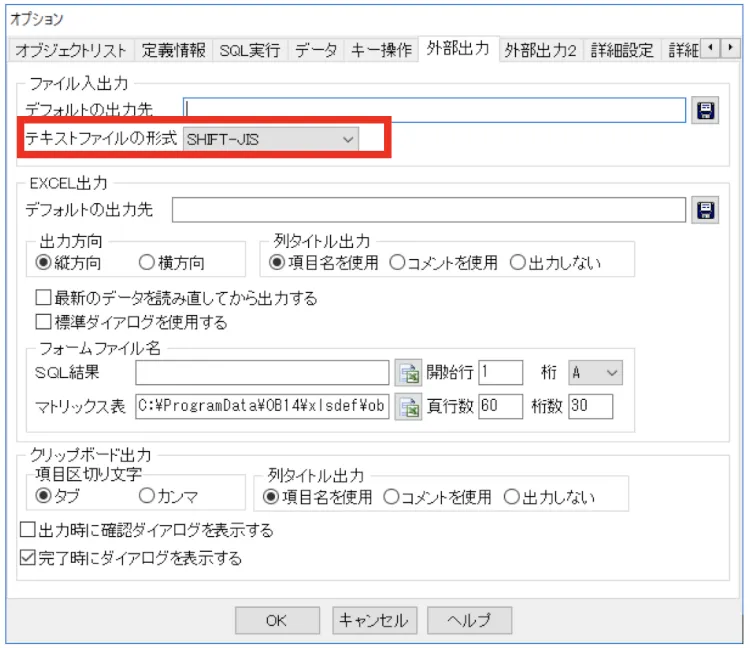Viewport: 750px width, 648px height.
Task: Select 縦方向 output direction
Action: pos(67,263)
